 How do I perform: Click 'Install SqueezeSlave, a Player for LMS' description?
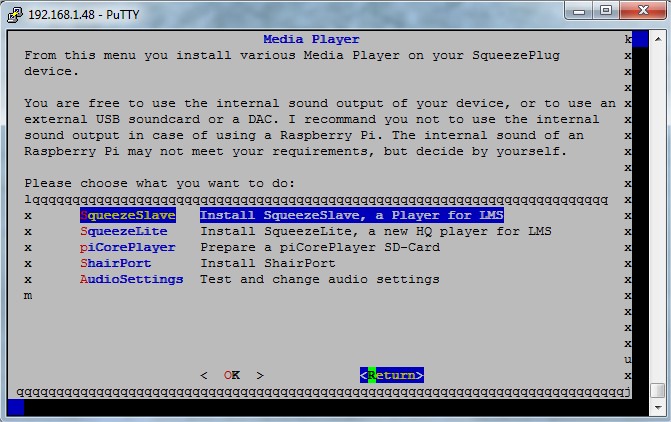[352, 215]
